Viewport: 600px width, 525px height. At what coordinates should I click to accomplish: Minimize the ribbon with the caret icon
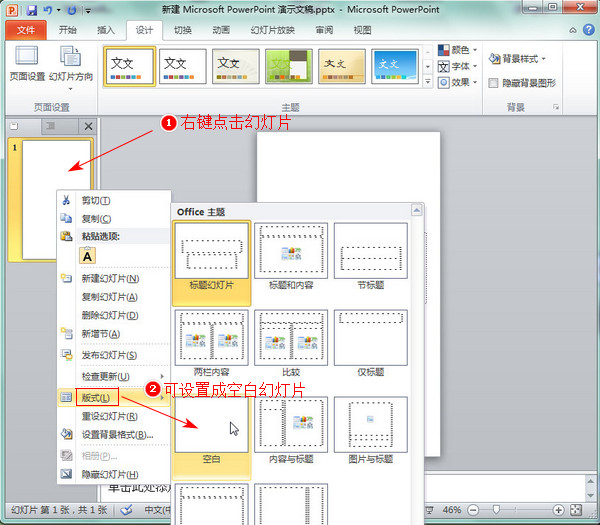tap(572, 30)
